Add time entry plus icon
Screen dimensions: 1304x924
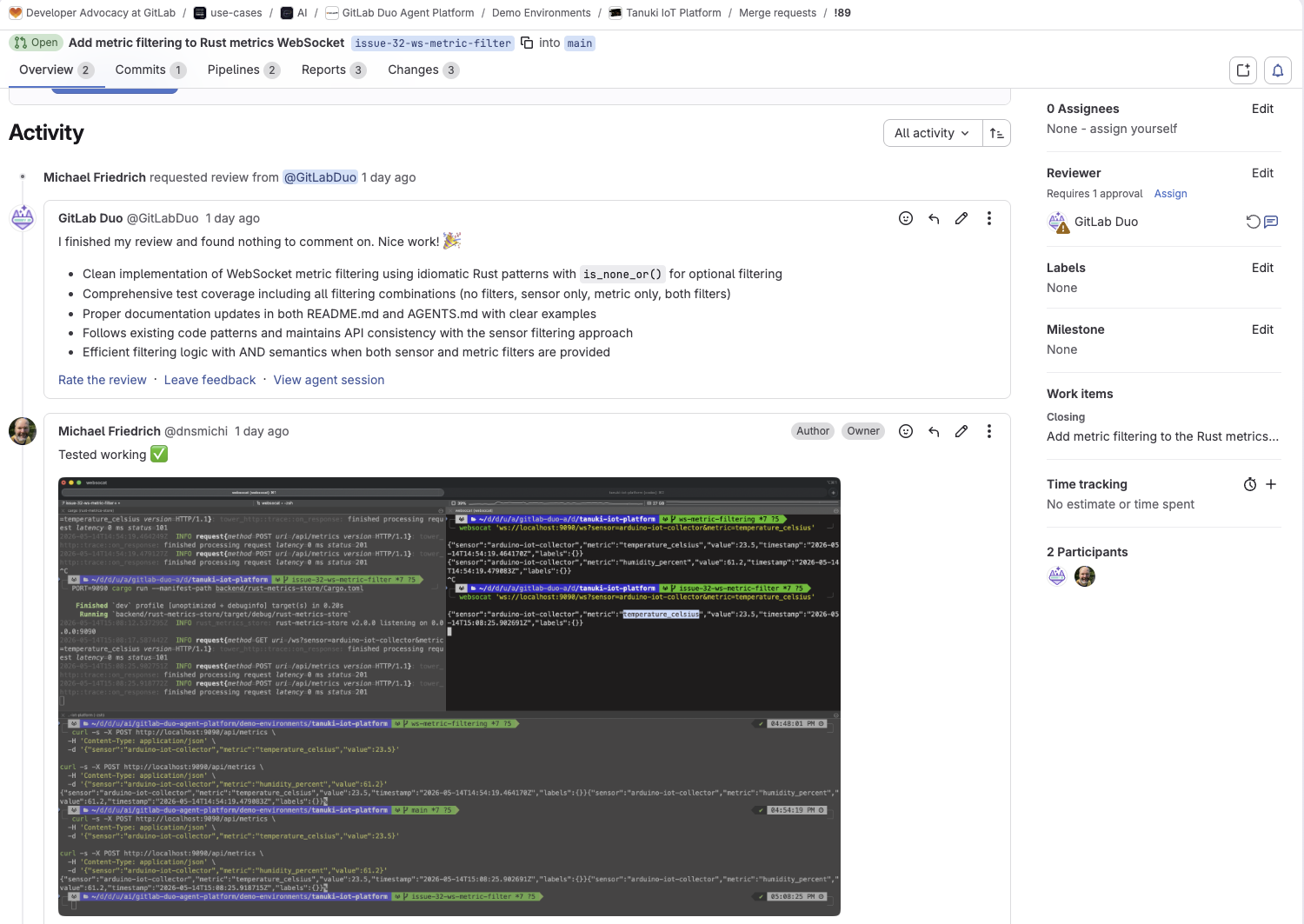1271,484
